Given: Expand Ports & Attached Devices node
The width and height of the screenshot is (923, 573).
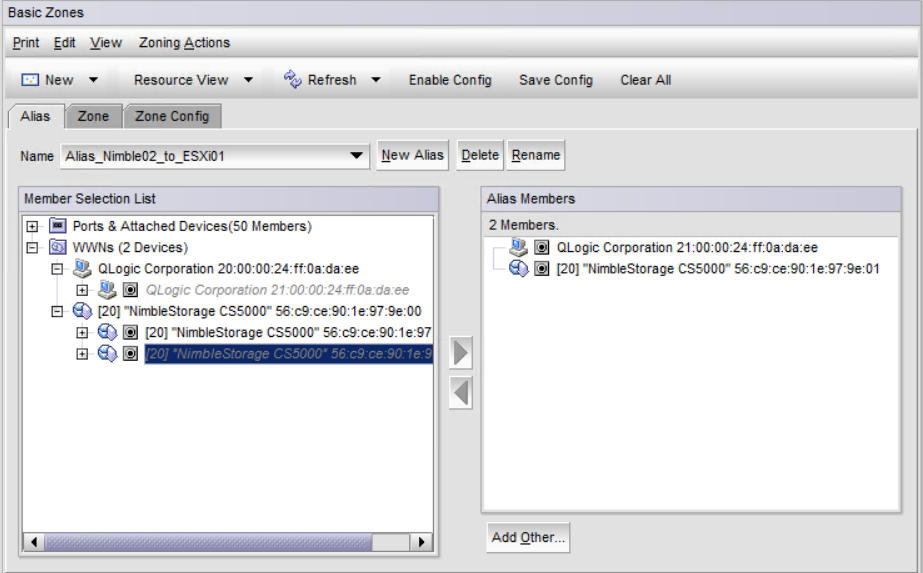Looking at the screenshot, I should click(x=32, y=226).
